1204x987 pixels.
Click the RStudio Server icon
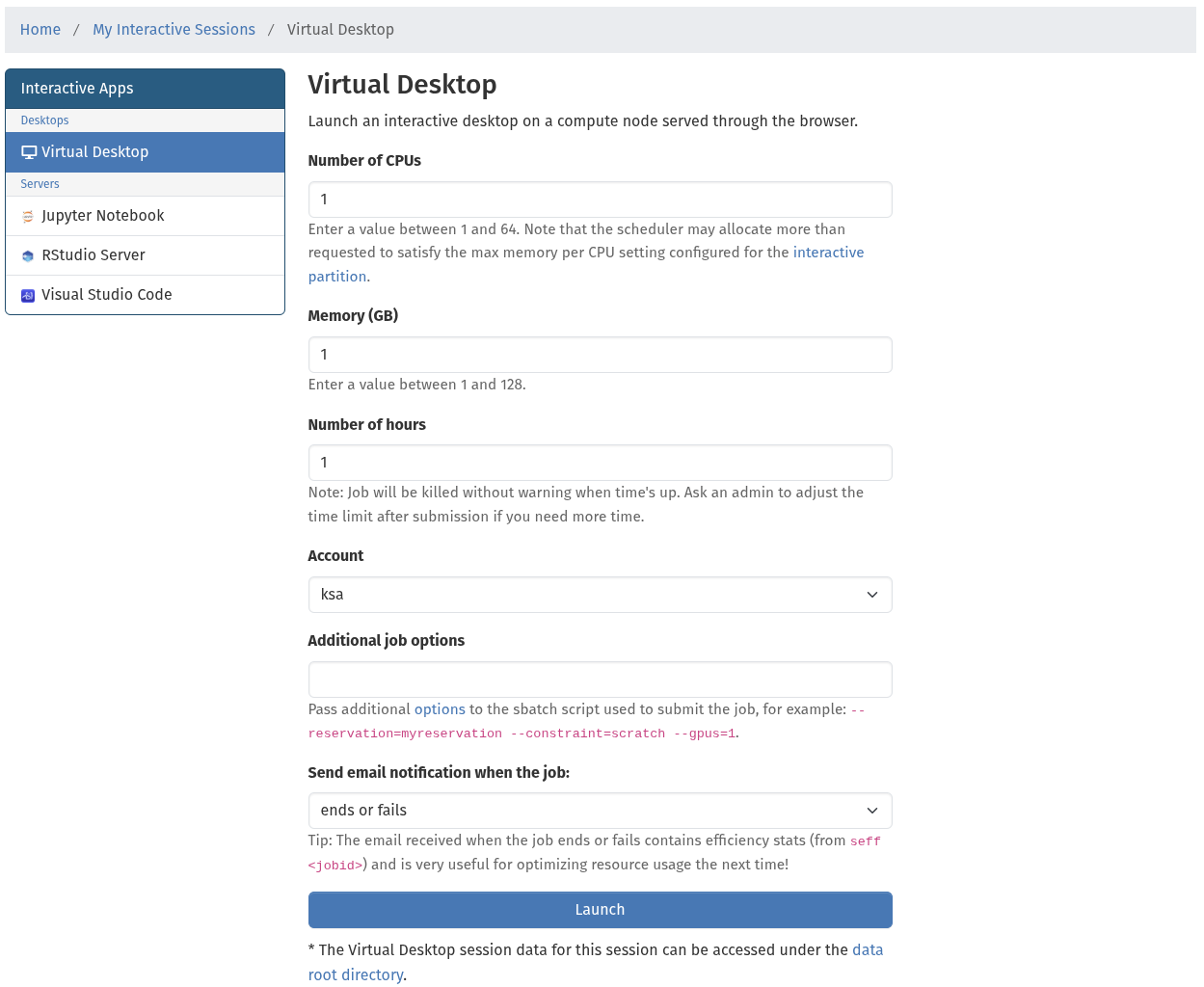(28, 256)
